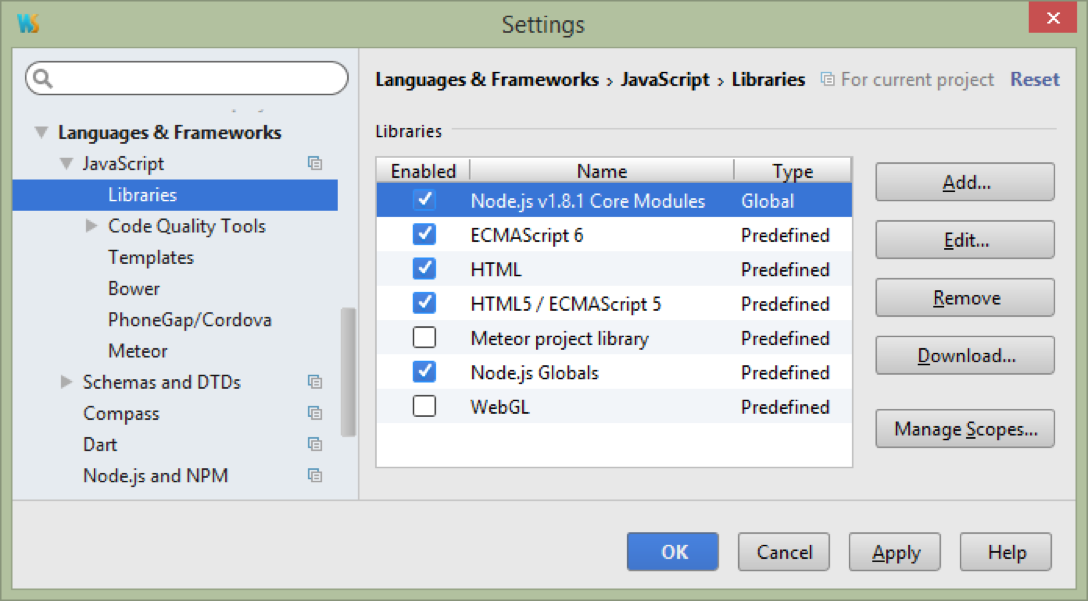Confirm settings with OK button
Image resolution: width=1088 pixels, height=601 pixels.
point(672,552)
